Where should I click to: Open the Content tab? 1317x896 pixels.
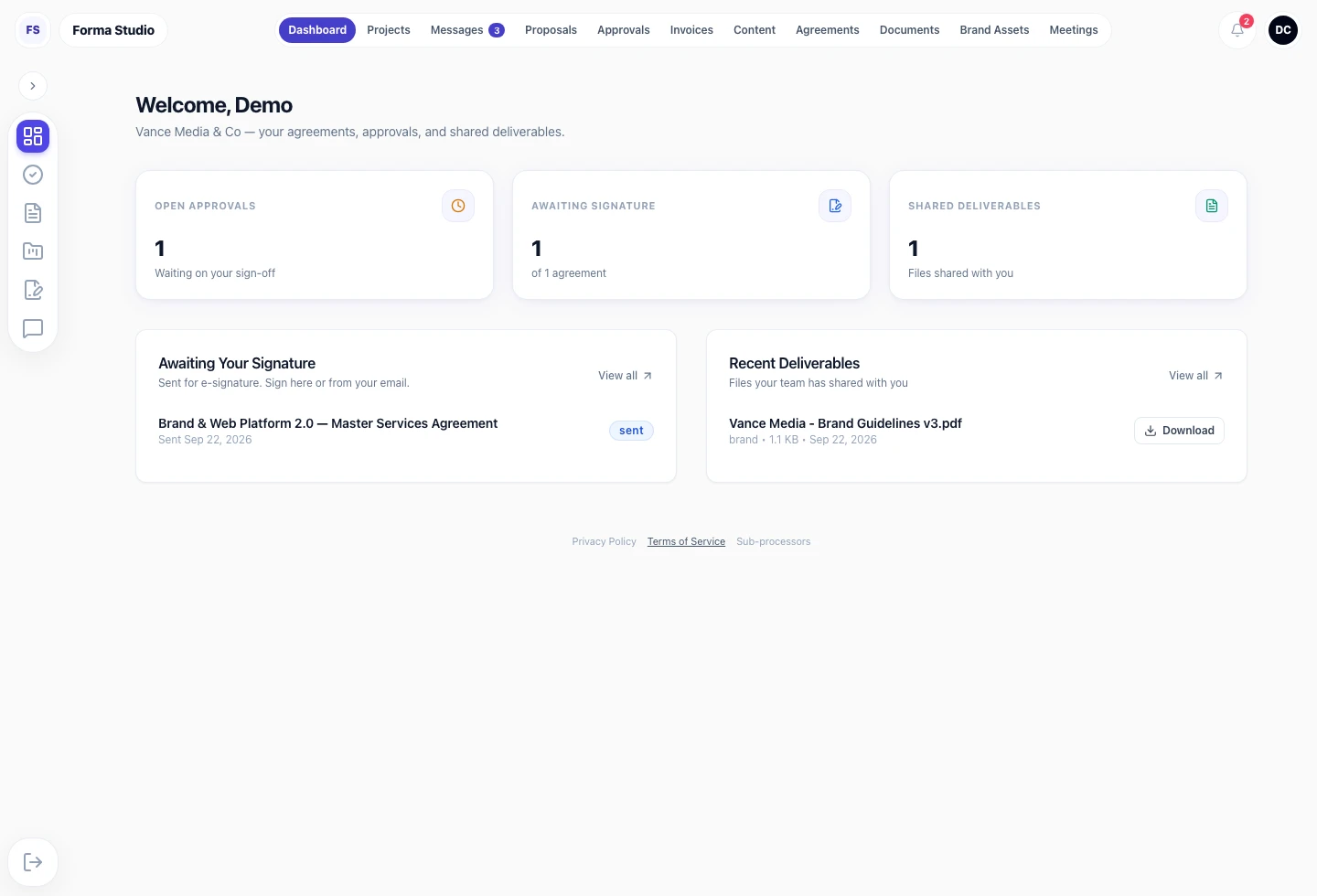pos(755,30)
